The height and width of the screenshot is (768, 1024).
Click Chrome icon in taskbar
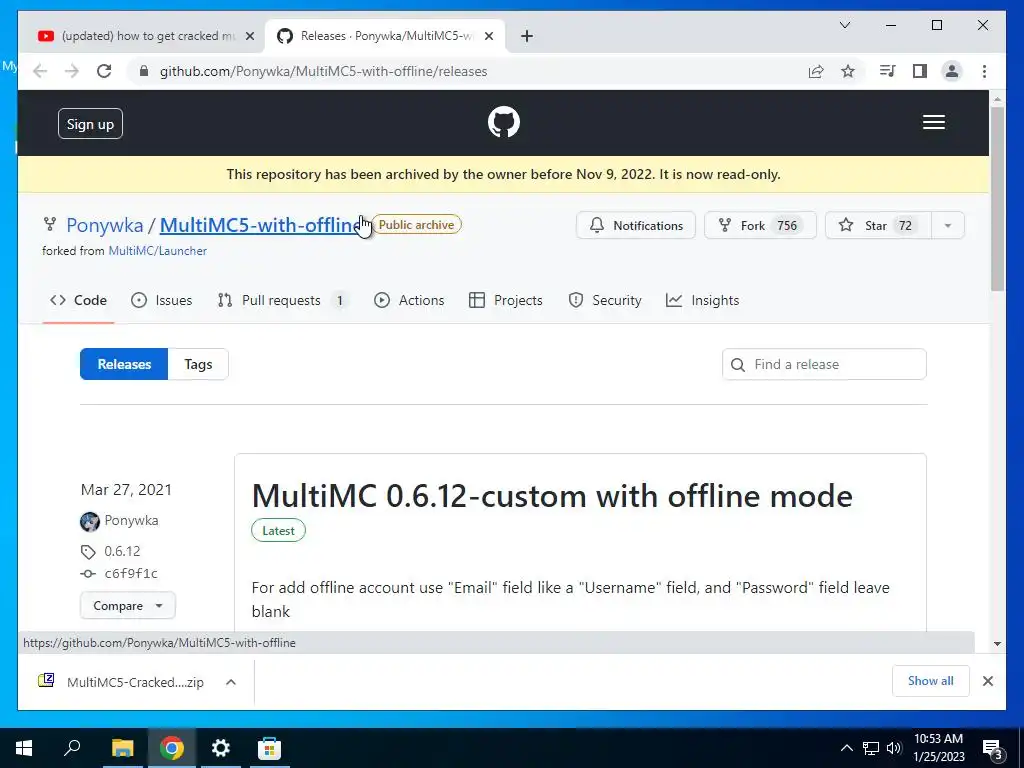click(171, 748)
